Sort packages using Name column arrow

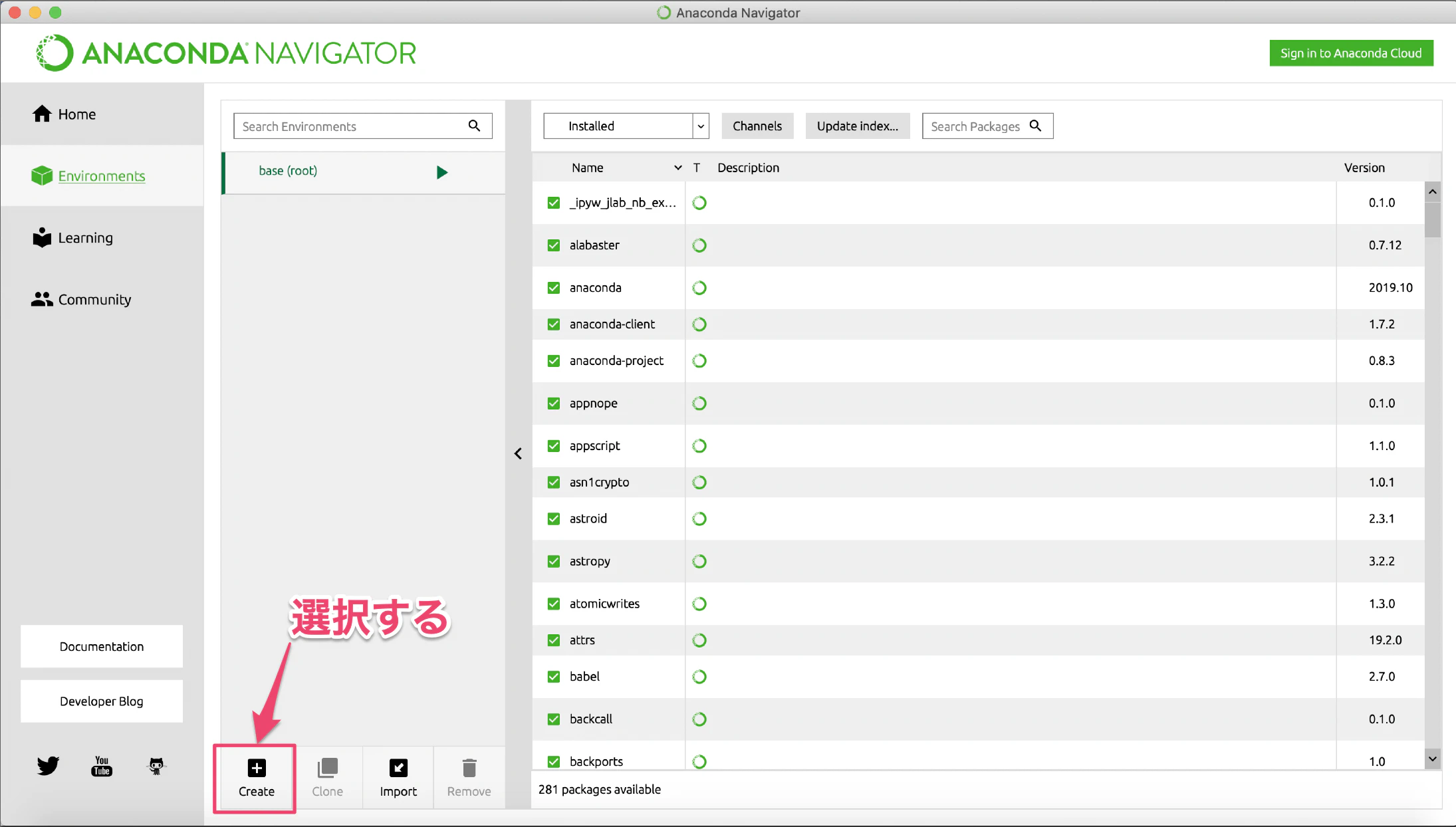coord(678,168)
